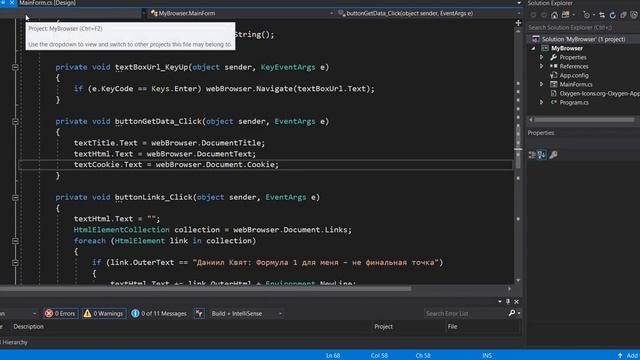Switch to the MainForm.cs [Design] tab
This screenshot has height=360, width=640.
(47, 3)
